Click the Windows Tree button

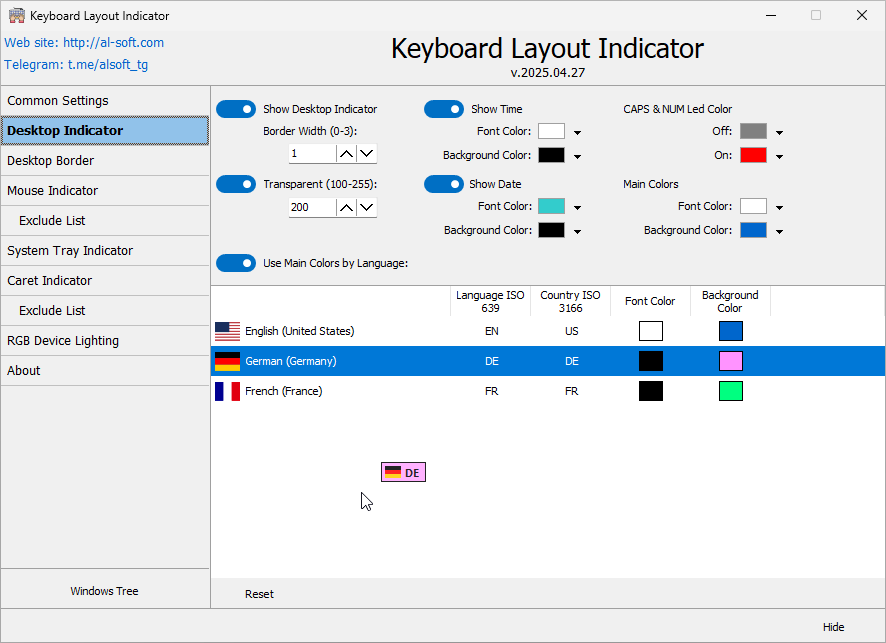pyautogui.click(x=105, y=590)
